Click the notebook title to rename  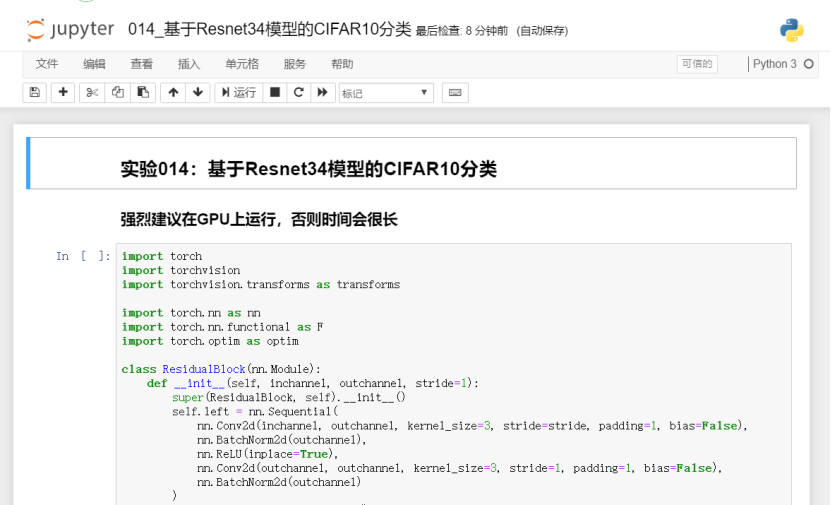(x=270, y=30)
